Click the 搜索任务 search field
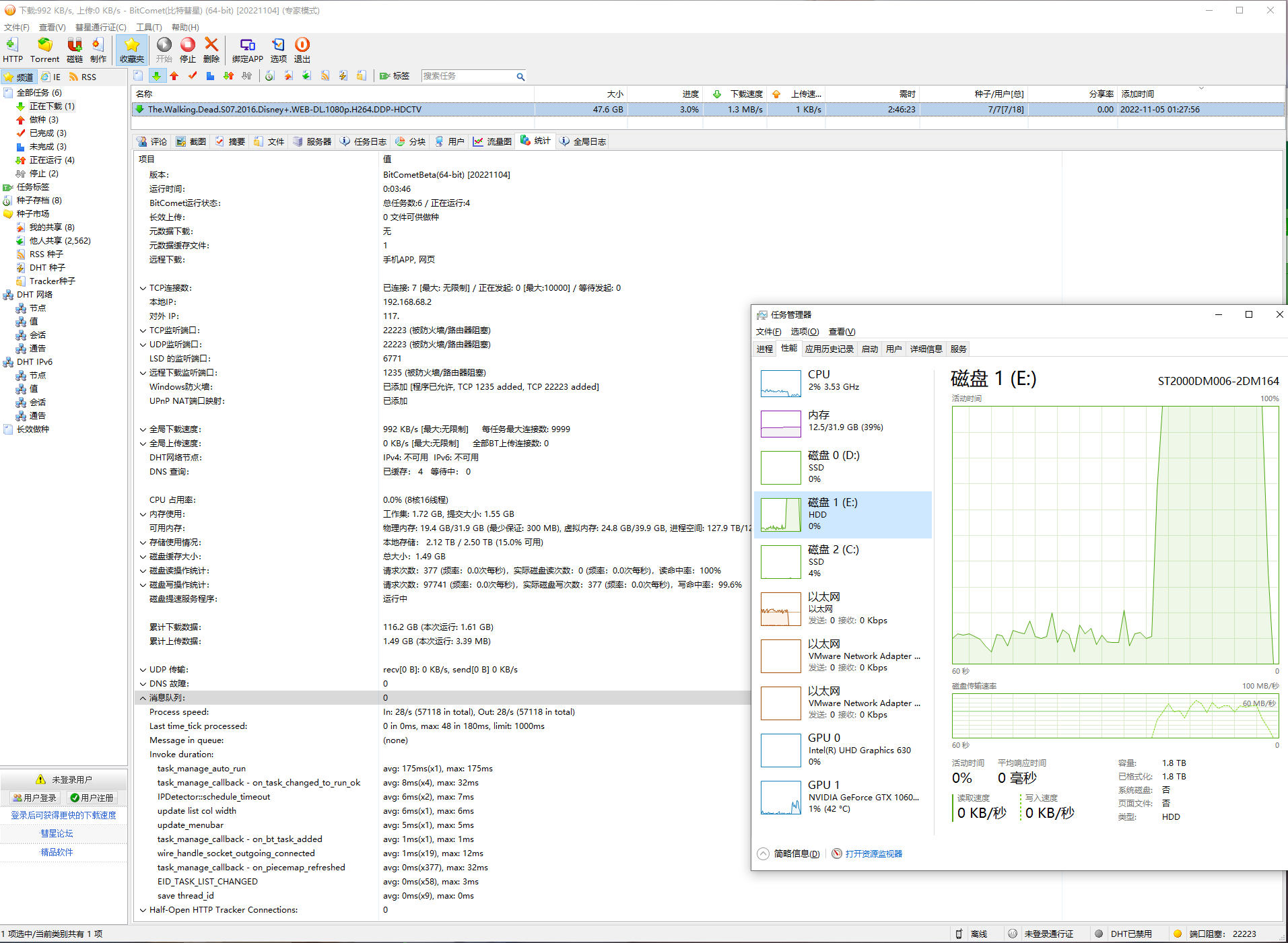This screenshot has width=1288, height=943. (x=468, y=76)
